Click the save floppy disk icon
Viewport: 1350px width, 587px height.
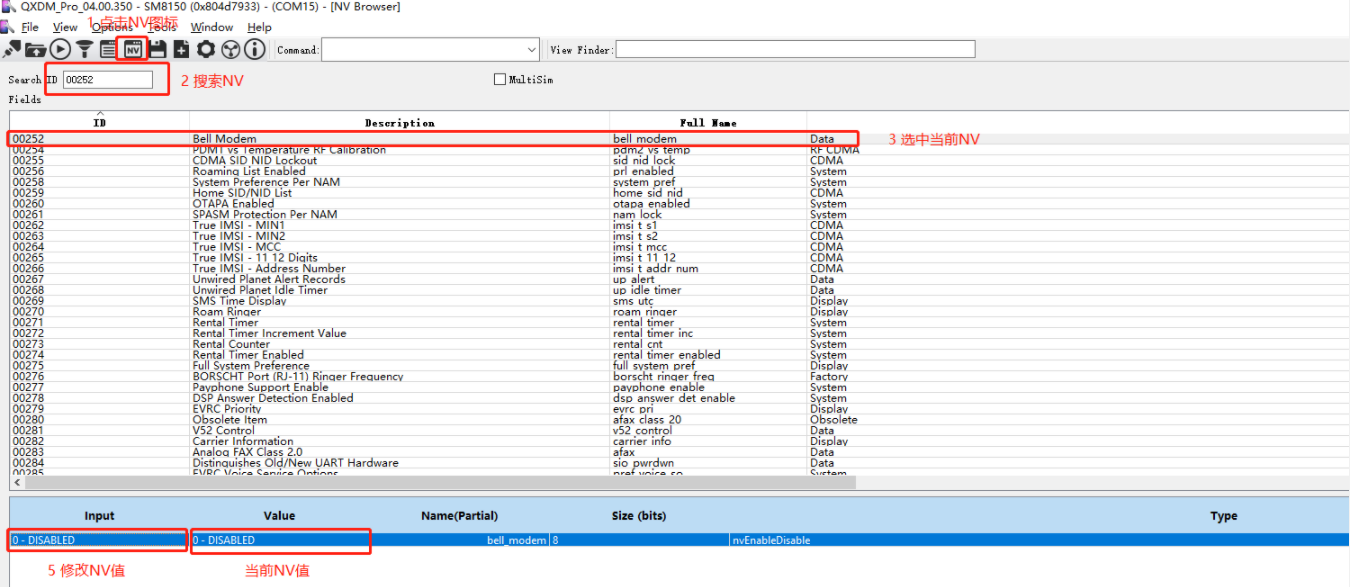158,48
